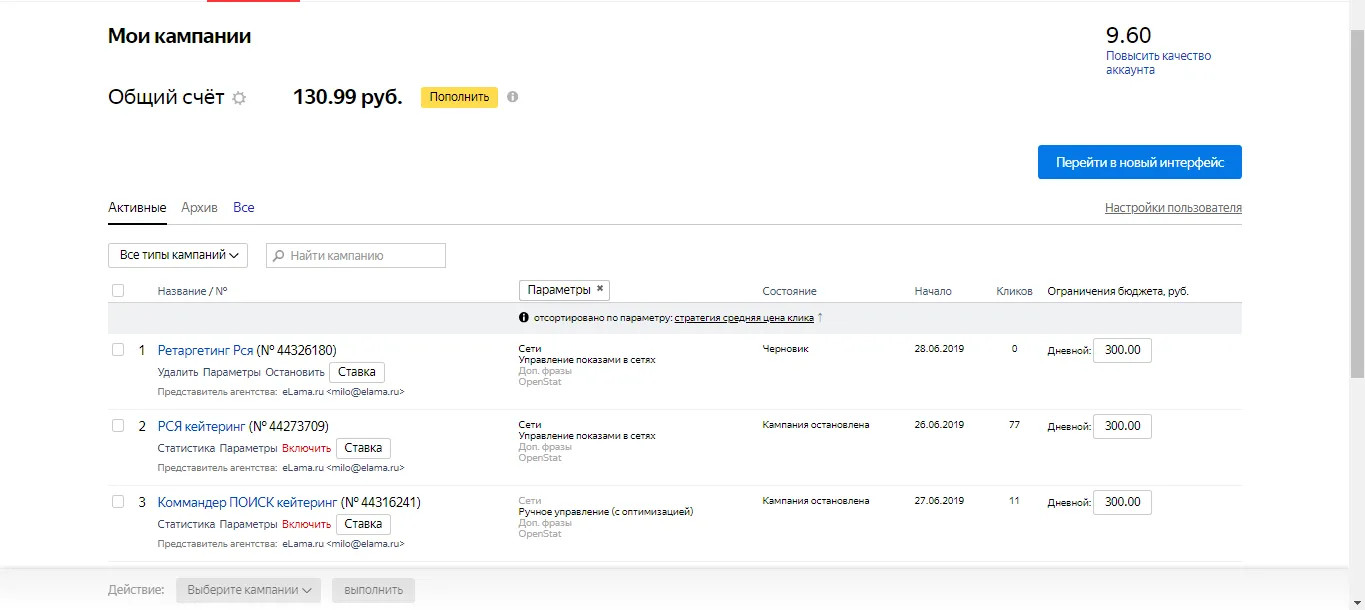Switch to the Архив tab
The image size is (1365, 610).
pyautogui.click(x=199, y=208)
